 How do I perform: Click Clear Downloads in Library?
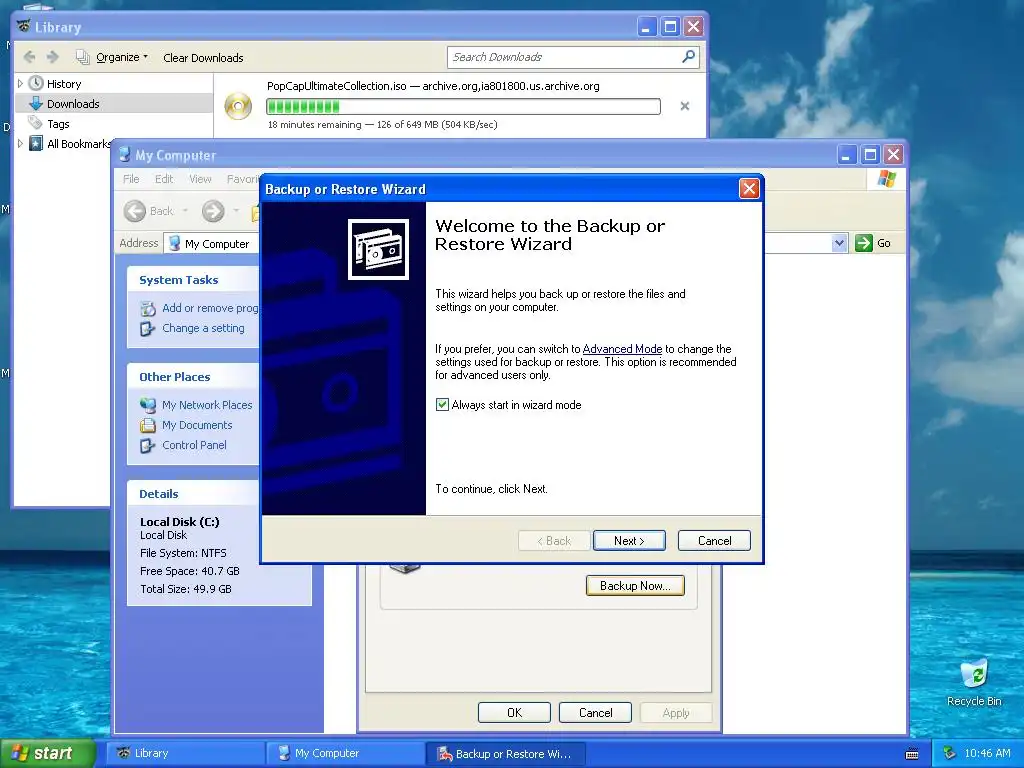pyautogui.click(x=203, y=57)
